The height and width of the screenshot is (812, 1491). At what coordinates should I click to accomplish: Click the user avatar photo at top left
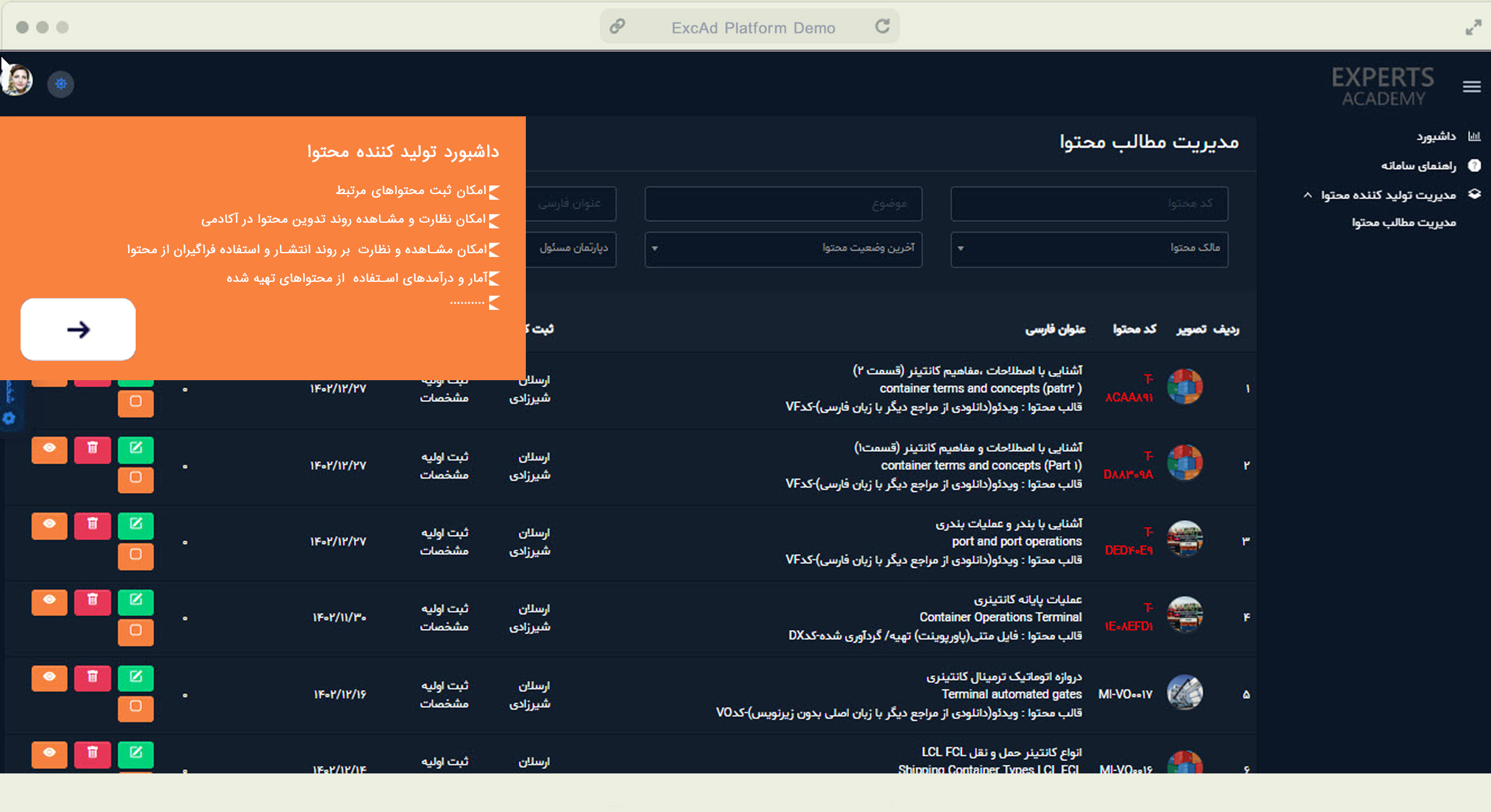[x=17, y=81]
